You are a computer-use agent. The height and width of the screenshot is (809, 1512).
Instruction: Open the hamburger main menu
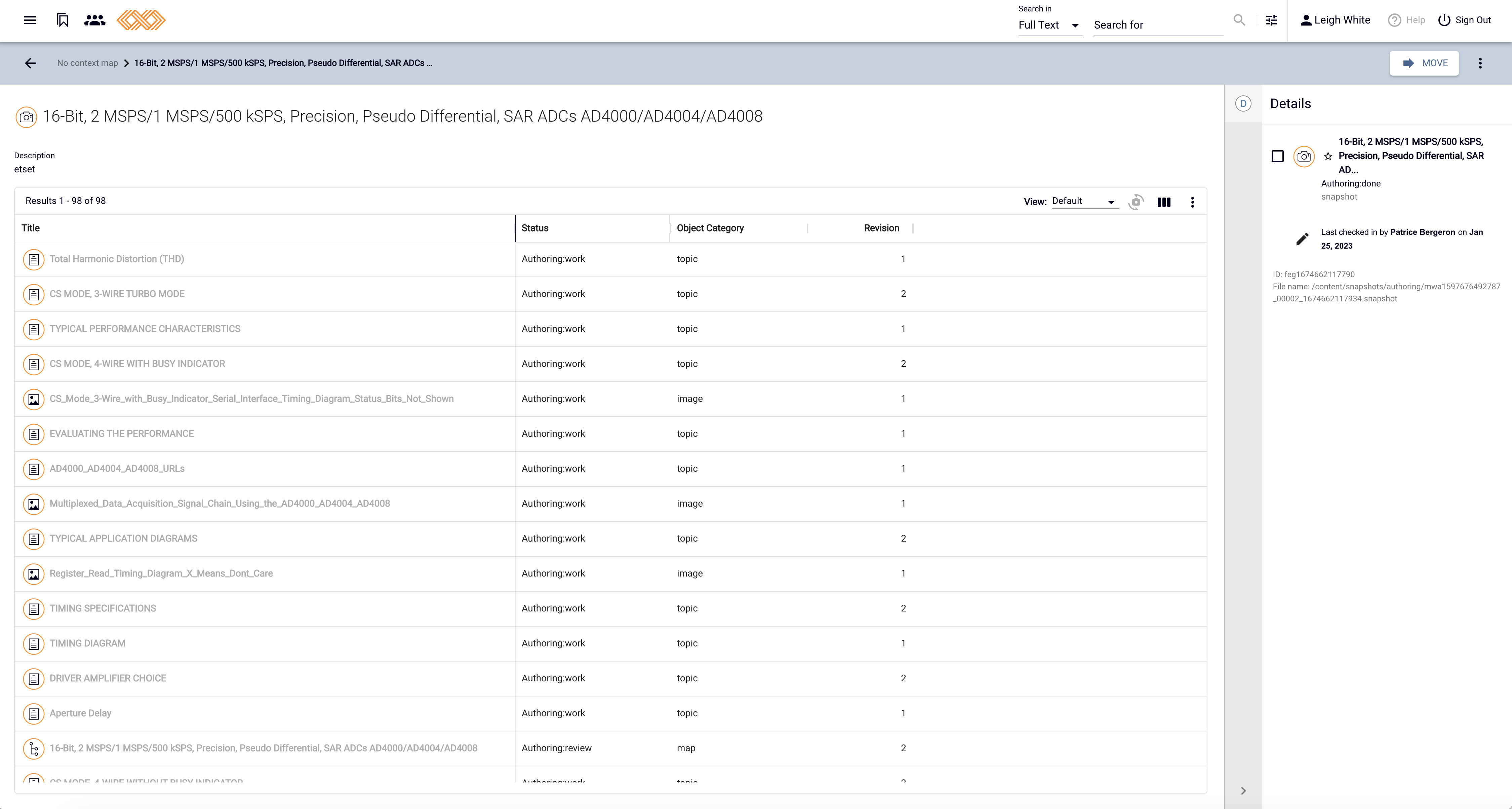(31, 20)
